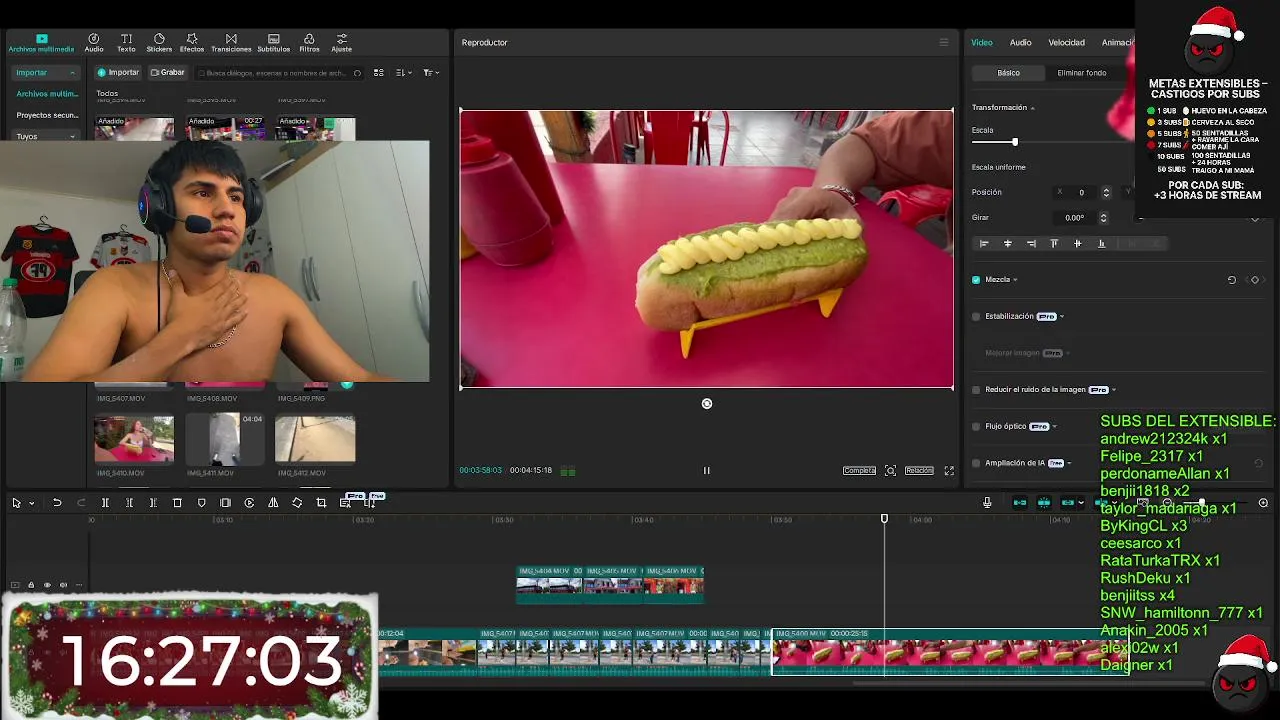The image size is (1280, 720).
Task: Mirror the clip with flip tool
Action: coord(273,503)
